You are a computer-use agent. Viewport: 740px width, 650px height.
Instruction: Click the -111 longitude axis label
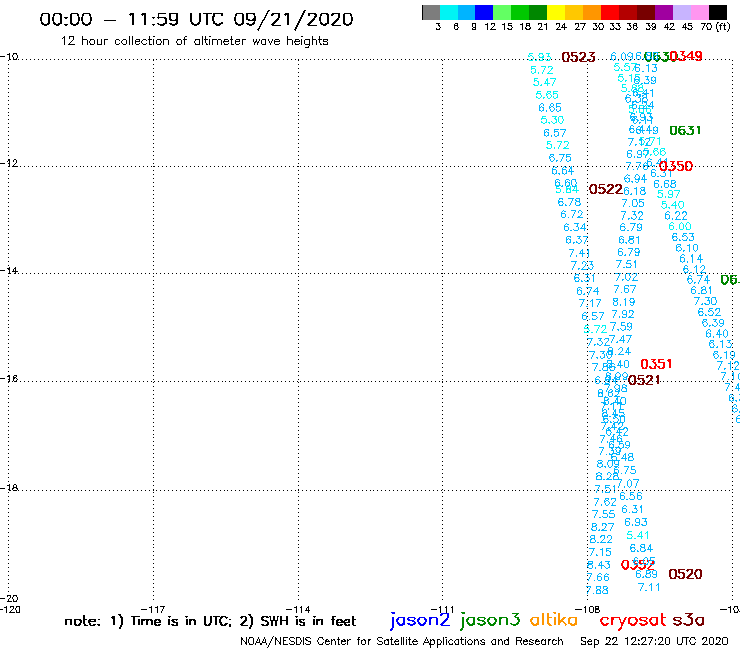pos(443,609)
